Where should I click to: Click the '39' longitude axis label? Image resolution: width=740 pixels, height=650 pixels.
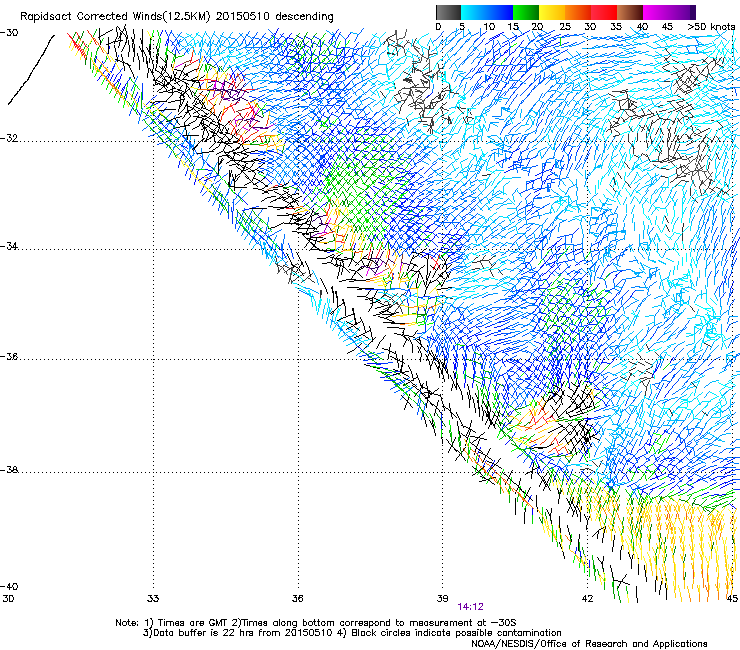[x=442, y=599]
